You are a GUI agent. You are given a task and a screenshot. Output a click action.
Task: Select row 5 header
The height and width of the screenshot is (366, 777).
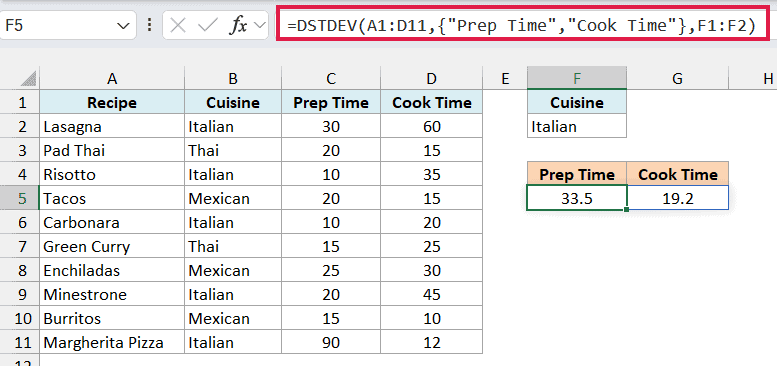(20, 199)
